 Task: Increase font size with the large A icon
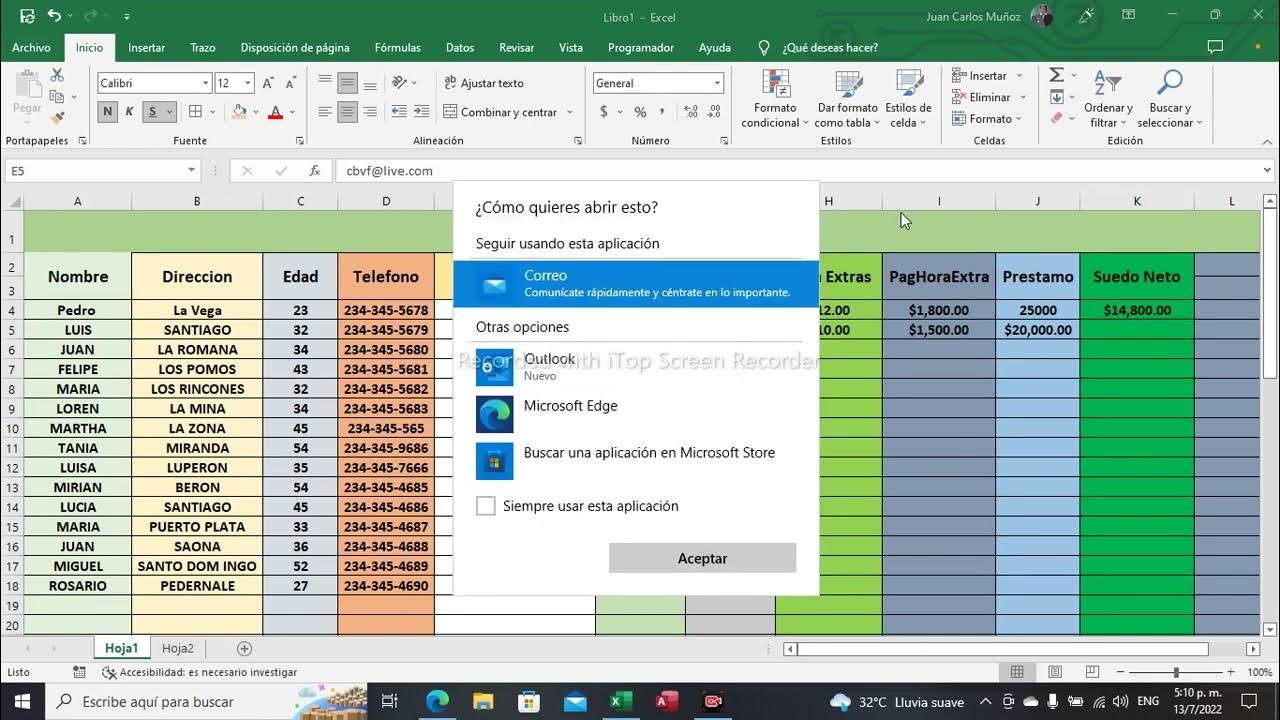pos(267,83)
